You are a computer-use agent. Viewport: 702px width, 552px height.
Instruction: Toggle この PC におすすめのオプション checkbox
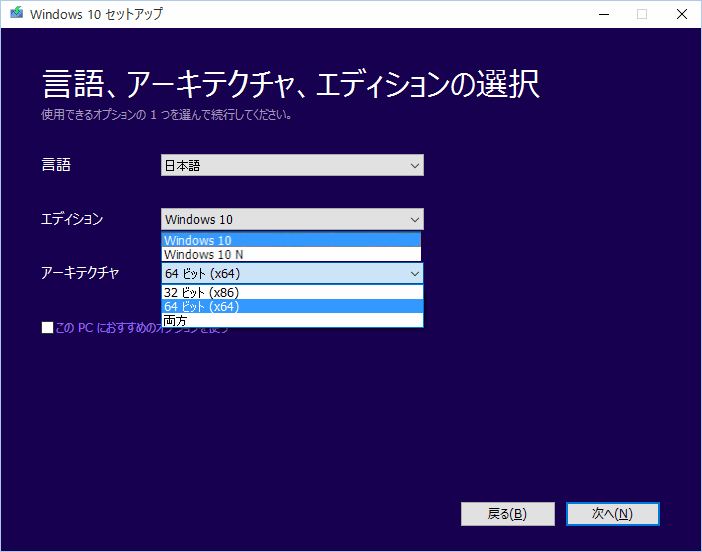[x=47, y=328]
